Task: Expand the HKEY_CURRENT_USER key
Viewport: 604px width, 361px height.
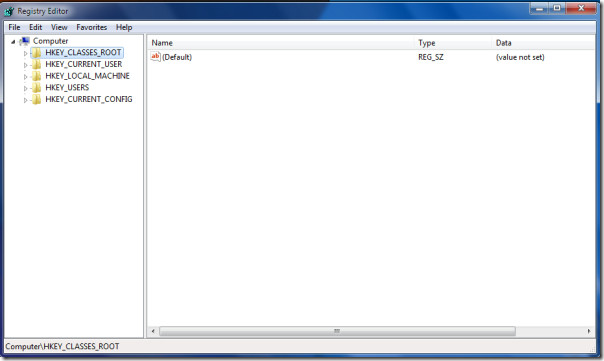Action: tap(25, 65)
